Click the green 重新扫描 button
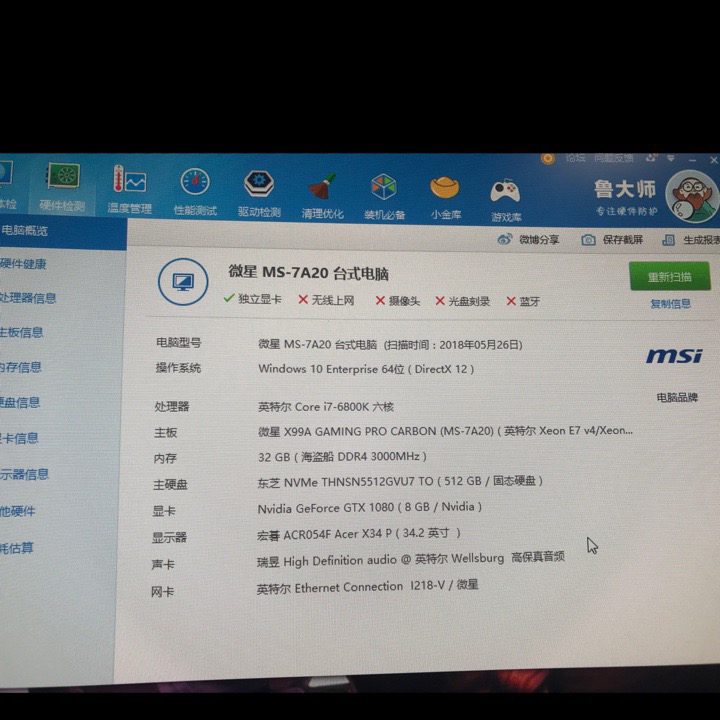Viewport: 720px width, 720px height. click(x=669, y=276)
